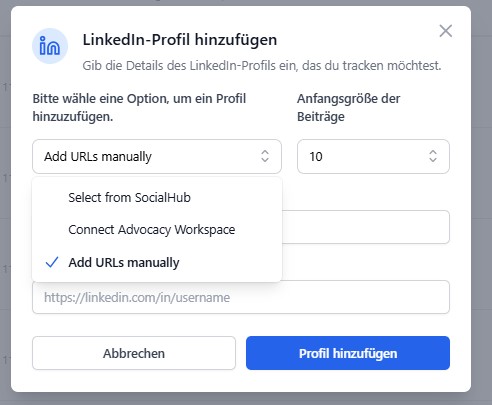This screenshot has width=492, height=405.
Task: Collapse the Add URLs manually combo box
Action: click(157, 156)
